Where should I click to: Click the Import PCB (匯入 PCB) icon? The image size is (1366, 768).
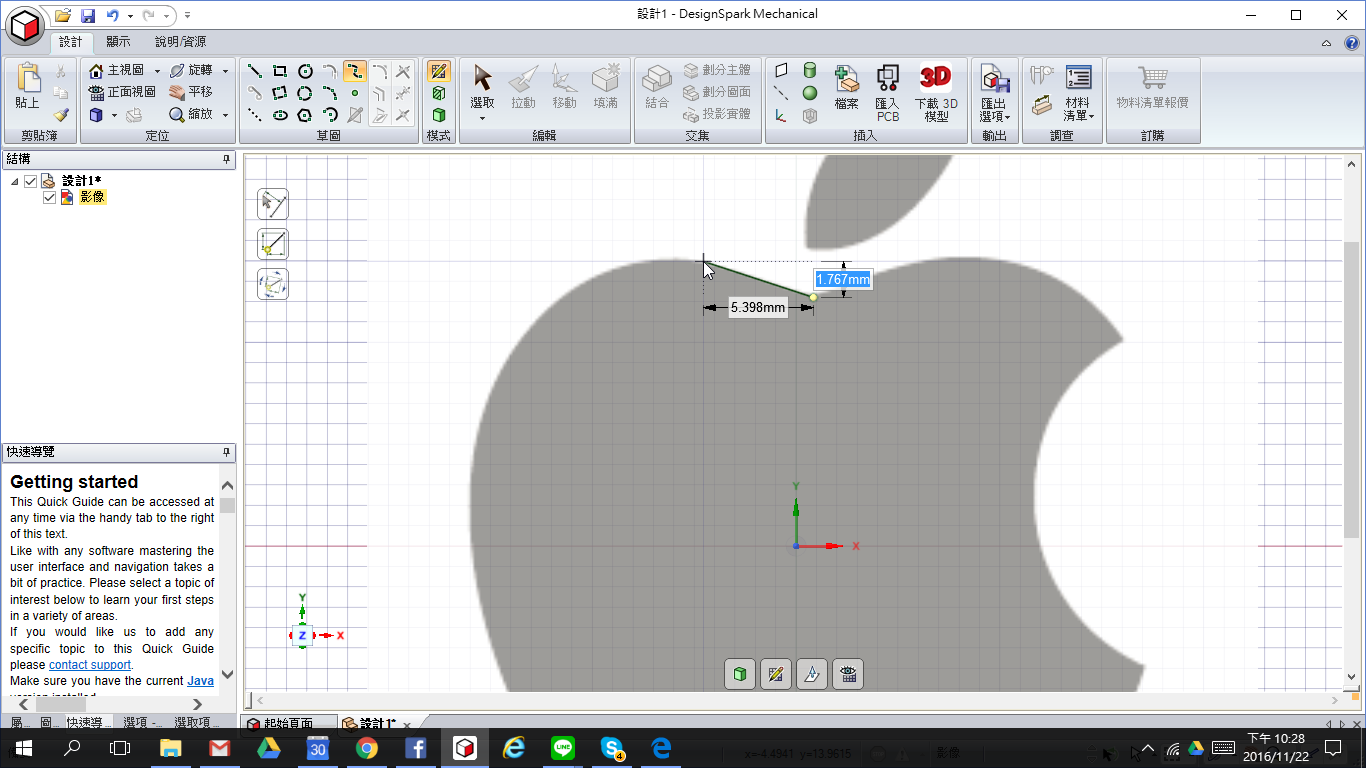pyautogui.click(x=887, y=78)
